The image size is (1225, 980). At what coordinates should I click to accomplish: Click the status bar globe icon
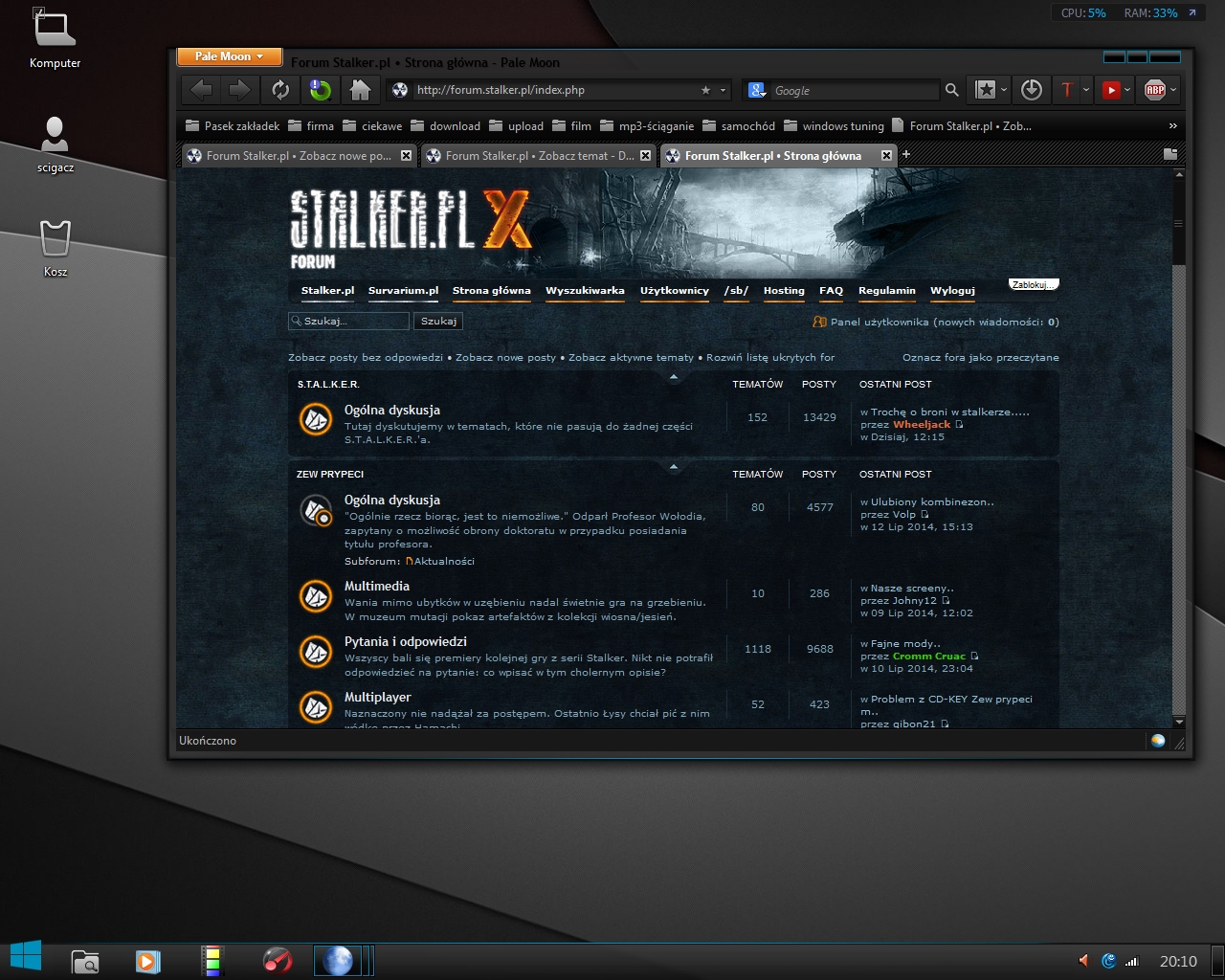[x=1158, y=741]
